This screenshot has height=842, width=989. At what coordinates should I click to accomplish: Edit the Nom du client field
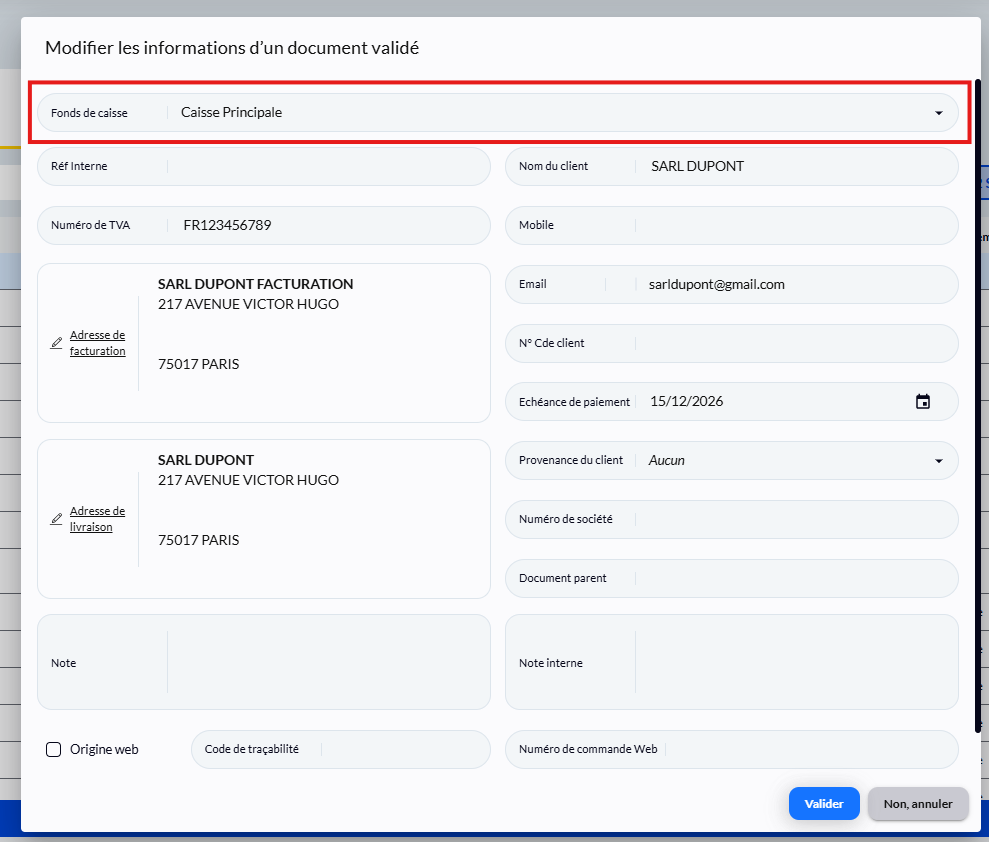(x=732, y=167)
